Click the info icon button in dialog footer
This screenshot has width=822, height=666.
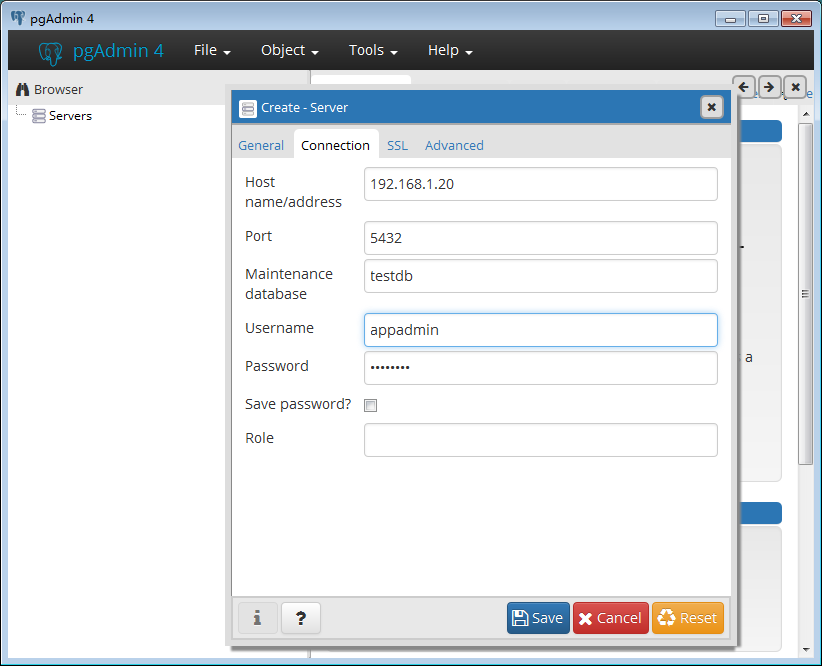tap(257, 618)
